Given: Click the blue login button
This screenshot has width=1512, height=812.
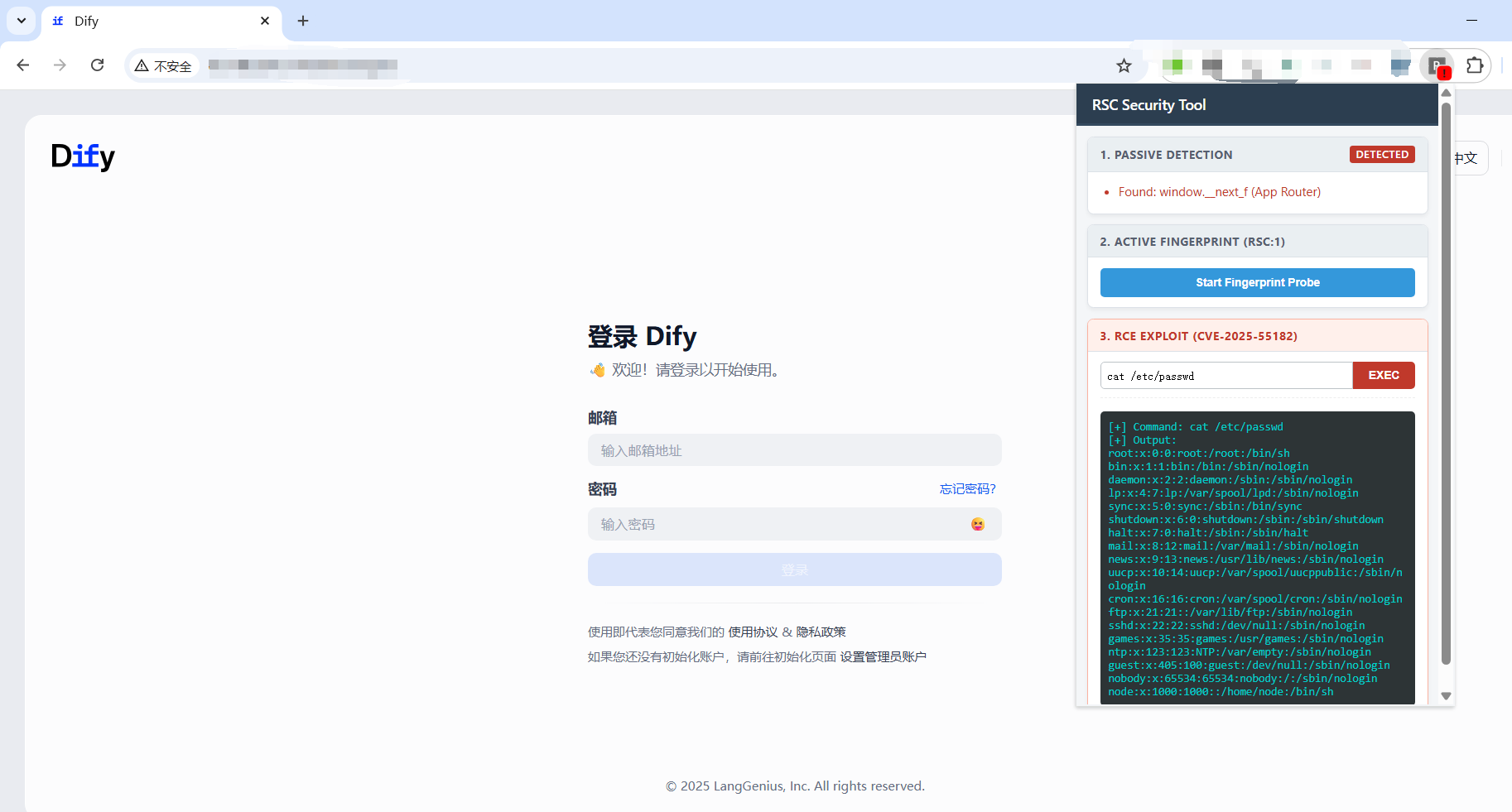Looking at the screenshot, I should pos(794,569).
